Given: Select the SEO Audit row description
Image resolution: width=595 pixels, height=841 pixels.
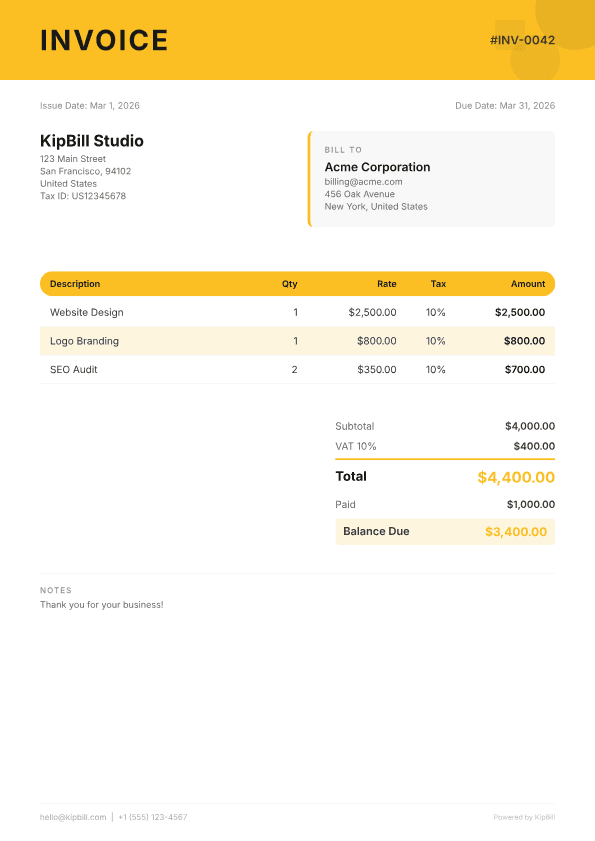Looking at the screenshot, I should pyautogui.click(x=74, y=370).
